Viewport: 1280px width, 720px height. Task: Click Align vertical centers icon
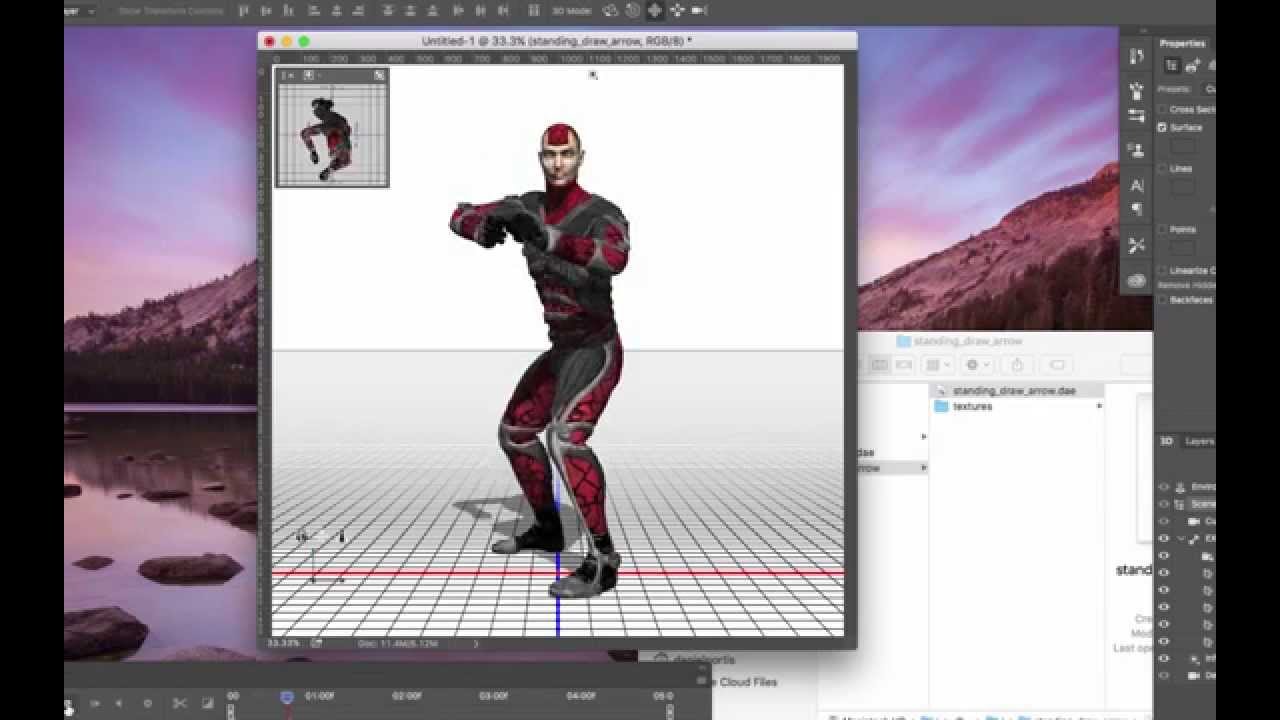point(267,11)
